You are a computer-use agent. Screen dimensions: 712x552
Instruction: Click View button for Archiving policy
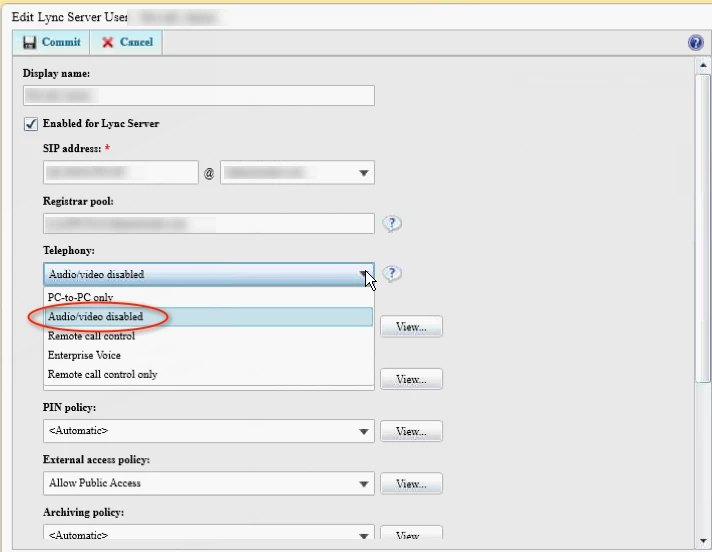pos(411,533)
